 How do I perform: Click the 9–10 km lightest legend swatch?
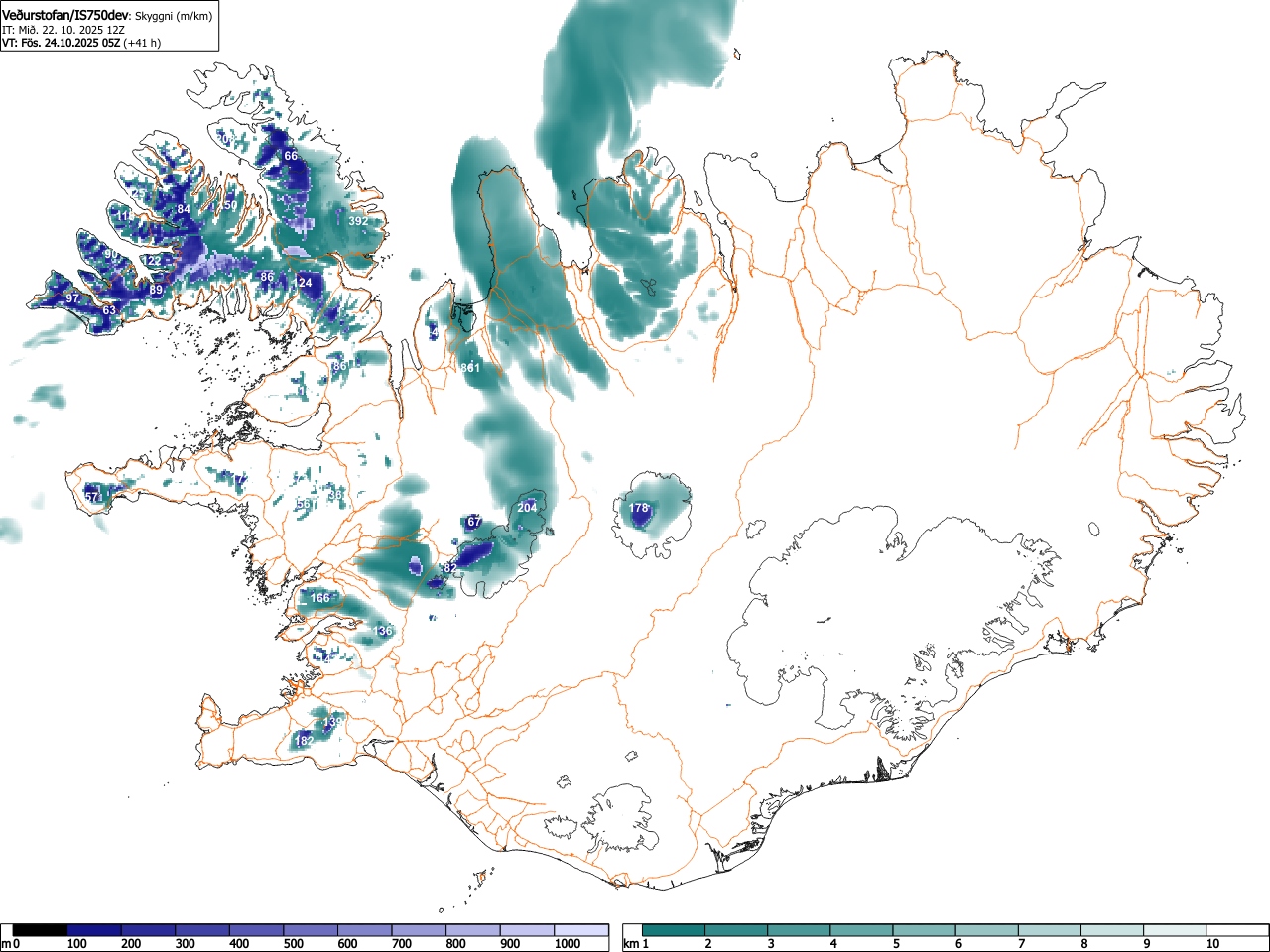click(1174, 930)
